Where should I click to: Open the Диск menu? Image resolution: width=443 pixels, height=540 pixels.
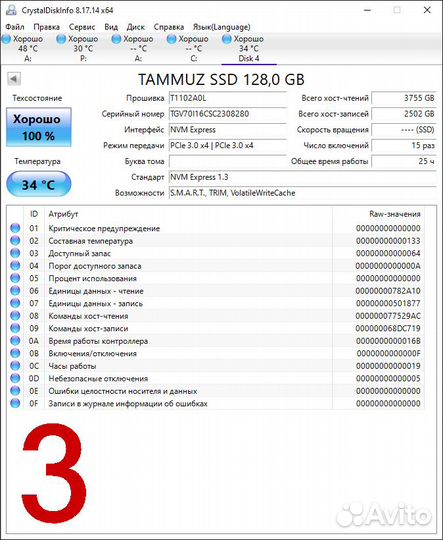point(135,27)
